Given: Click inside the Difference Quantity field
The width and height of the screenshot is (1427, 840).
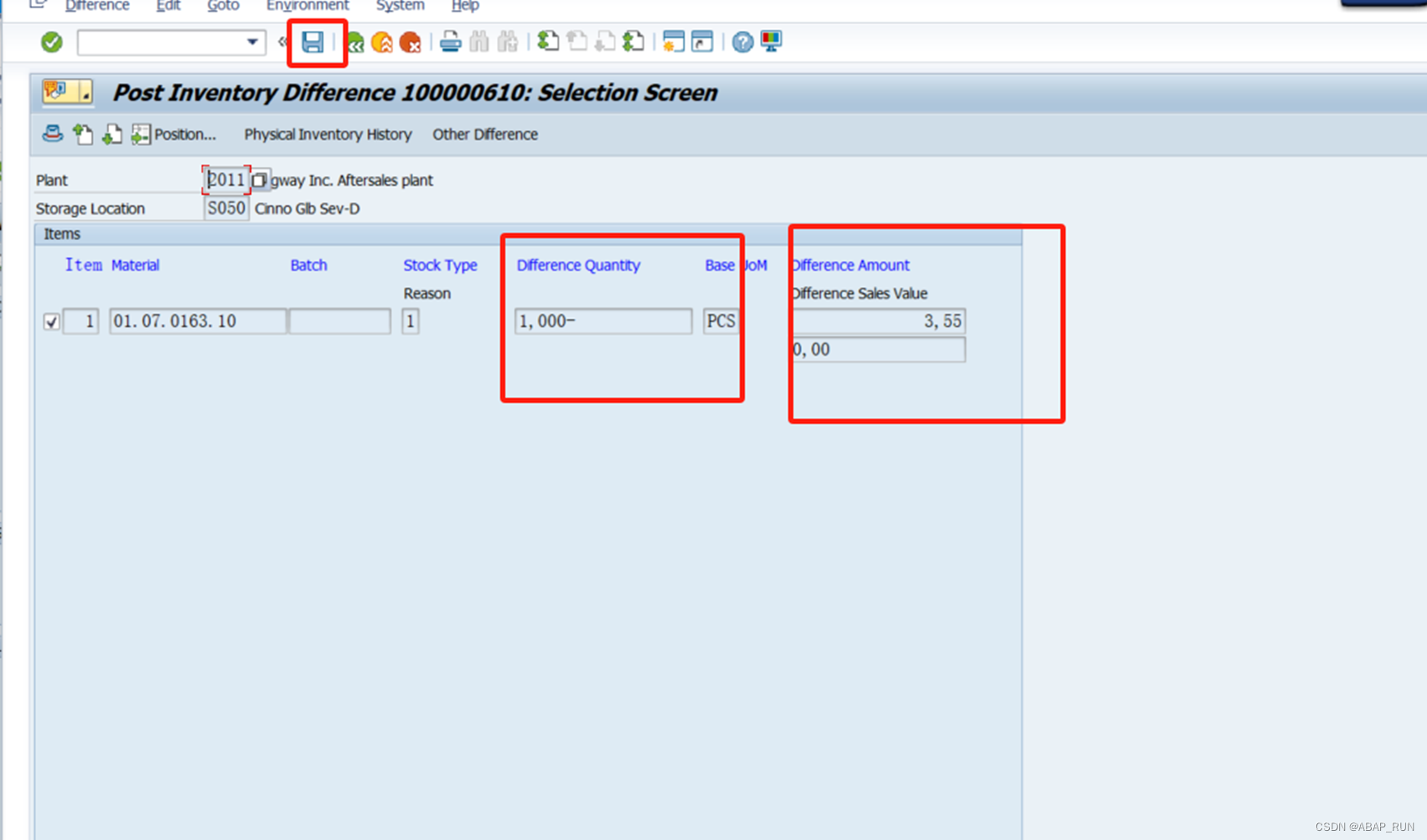Looking at the screenshot, I should pos(602,321).
